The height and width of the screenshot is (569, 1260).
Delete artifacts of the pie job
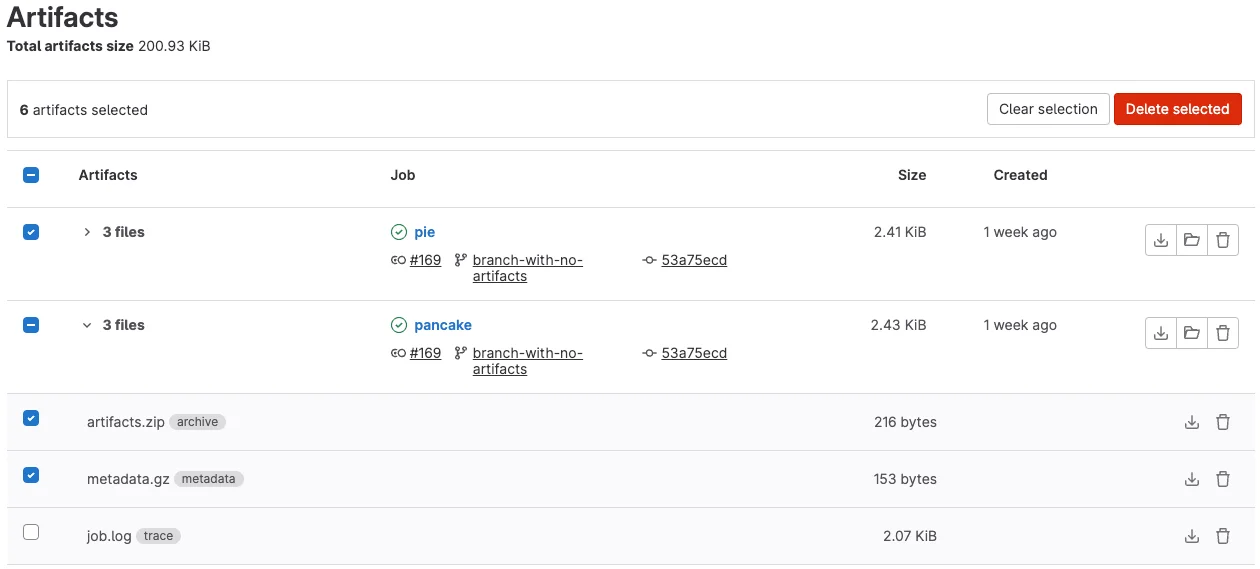[x=1223, y=240]
